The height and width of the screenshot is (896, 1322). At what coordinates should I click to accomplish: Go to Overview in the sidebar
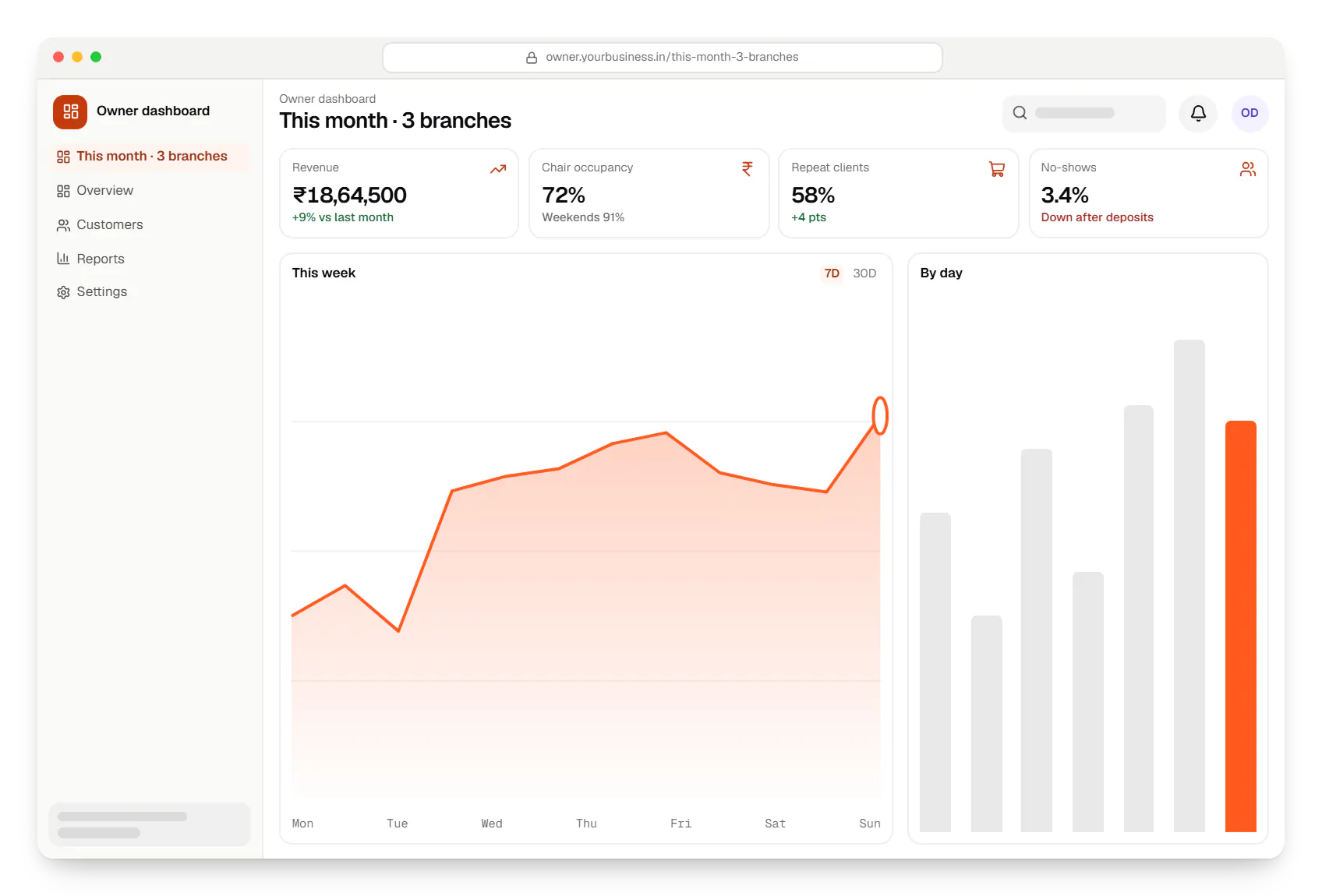(150, 191)
